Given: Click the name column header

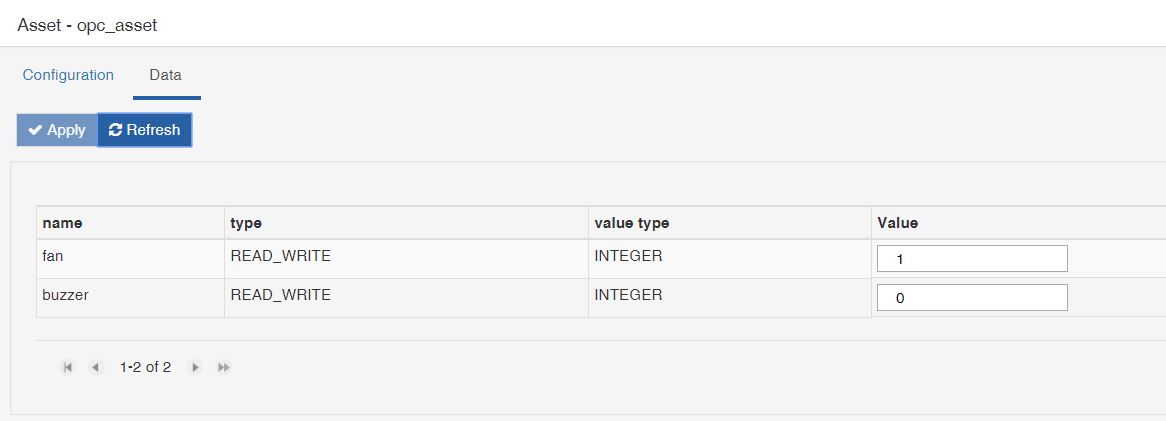Looking at the screenshot, I should click(130, 223).
